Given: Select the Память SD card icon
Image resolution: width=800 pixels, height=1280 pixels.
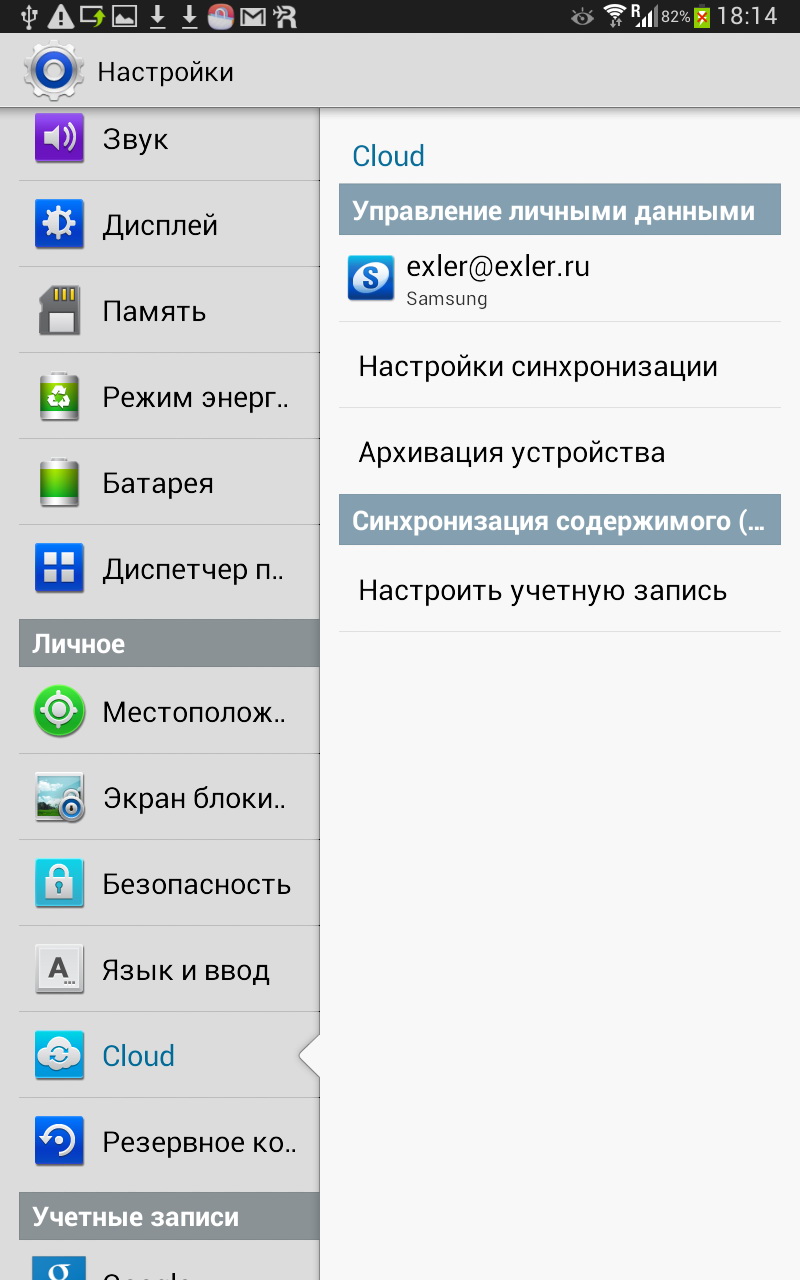Looking at the screenshot, I should [x=59, y=310].
